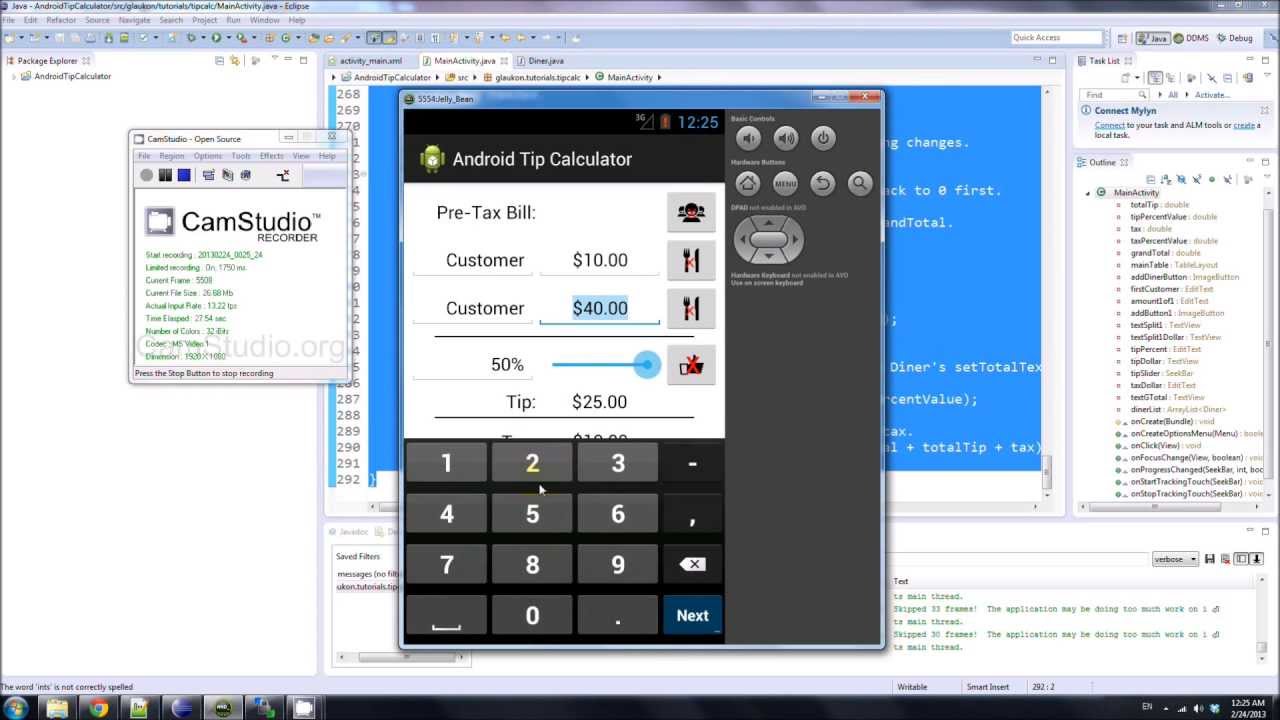Click CamStudio SWF producer toolbar icon
Image resolution: width=1280 pixels, height=720 pixels.
pyautogui.click(x=283, y=175)
